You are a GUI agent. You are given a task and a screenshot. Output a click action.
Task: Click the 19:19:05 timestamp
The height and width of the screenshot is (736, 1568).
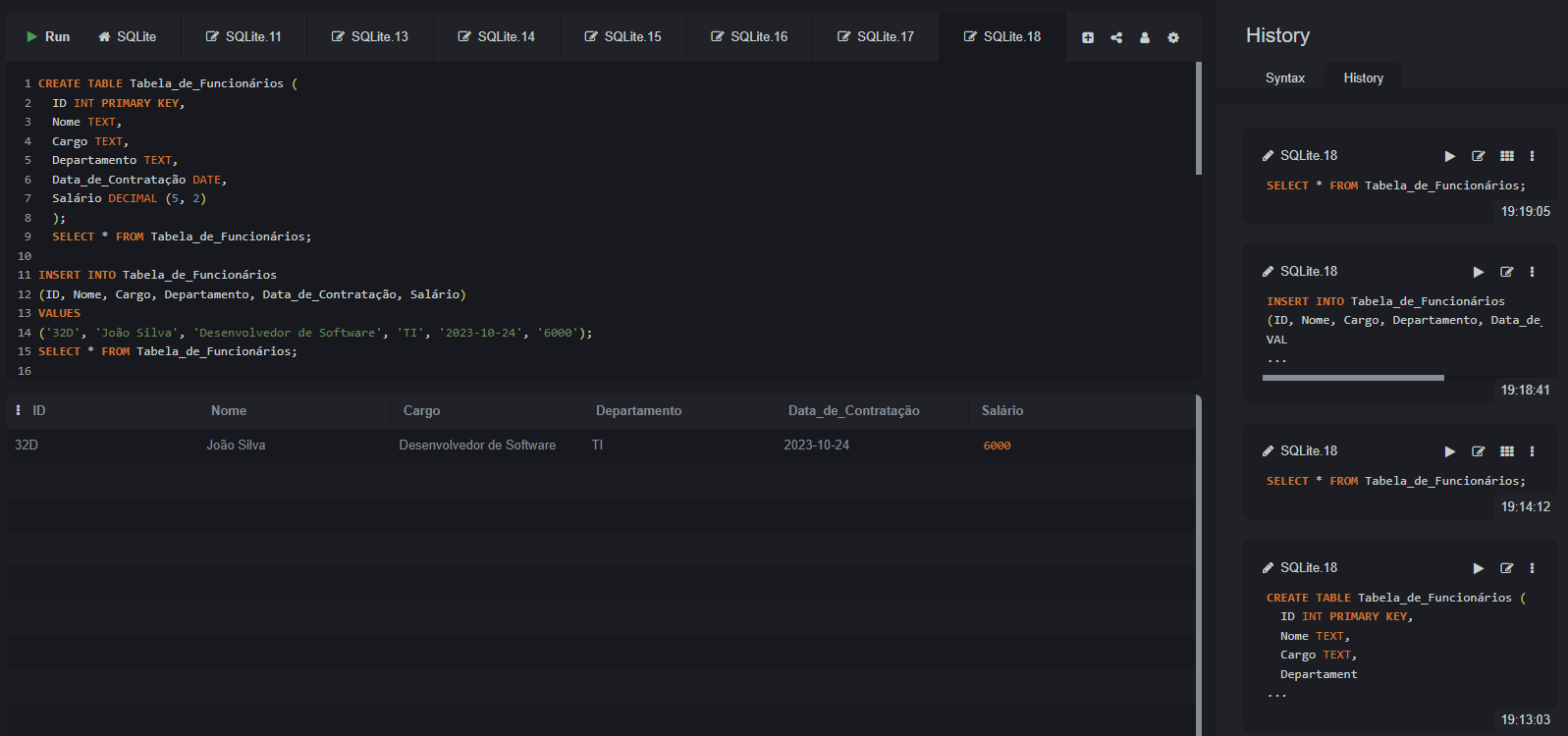tap(1525, 211)
